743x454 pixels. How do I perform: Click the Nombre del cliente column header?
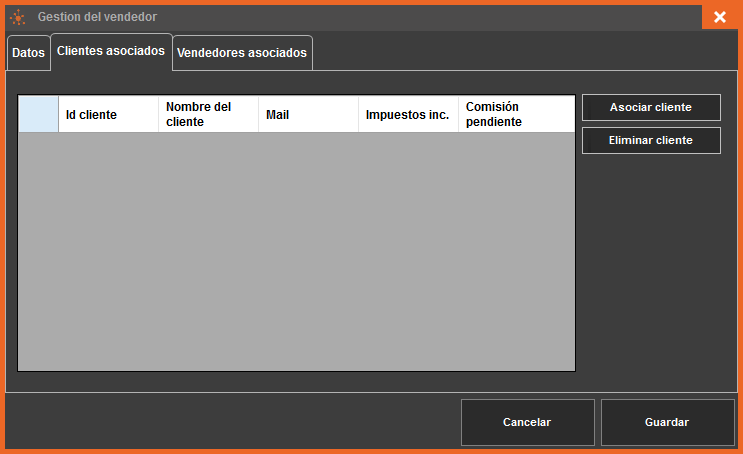[x=208, y=114]
